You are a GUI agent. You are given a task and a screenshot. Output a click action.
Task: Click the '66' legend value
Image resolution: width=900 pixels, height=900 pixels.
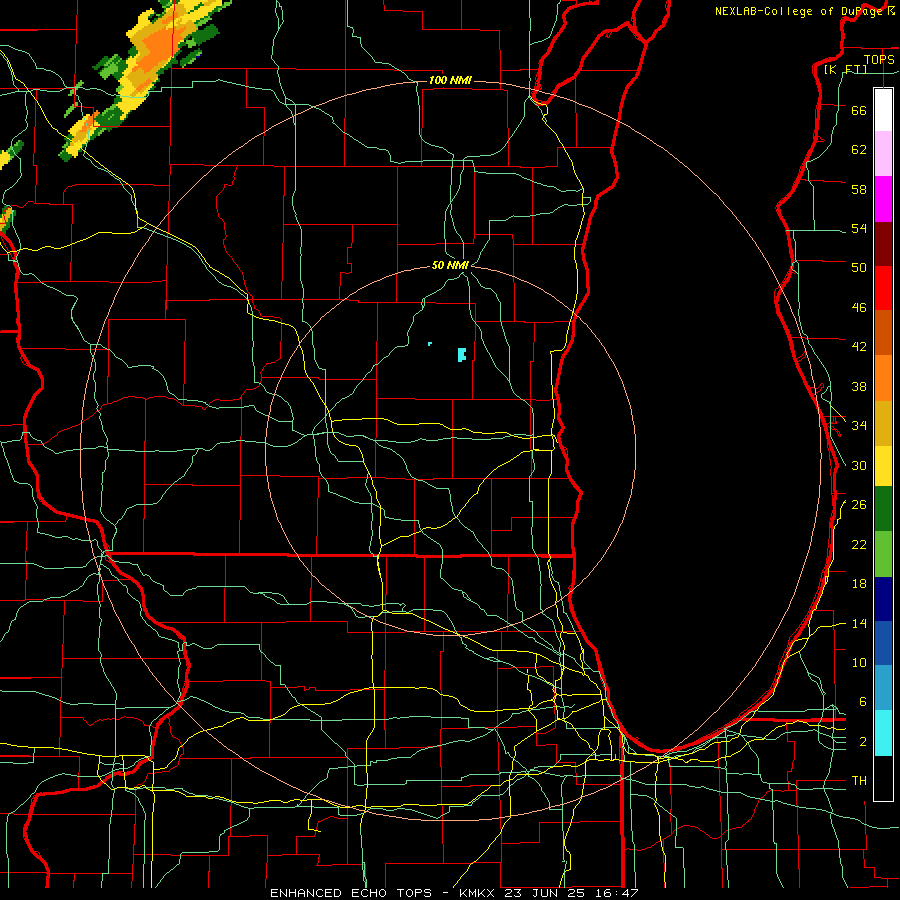tap(859, 110)
